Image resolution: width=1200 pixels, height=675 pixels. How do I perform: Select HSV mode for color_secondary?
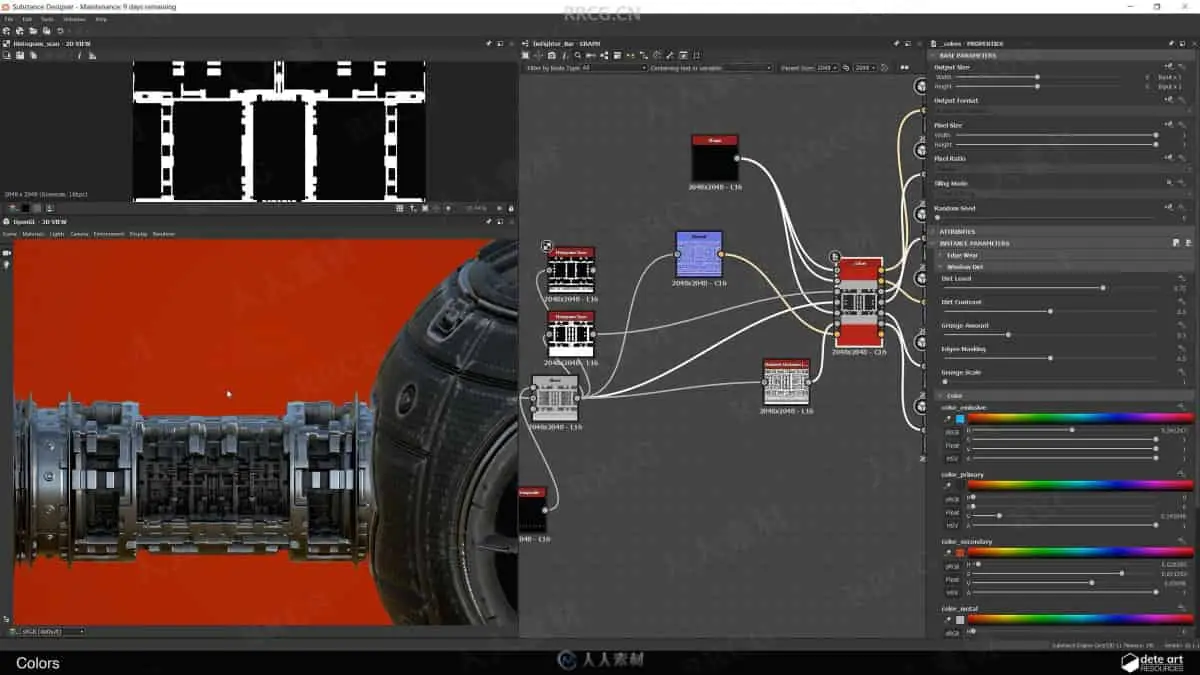[952, 591]
